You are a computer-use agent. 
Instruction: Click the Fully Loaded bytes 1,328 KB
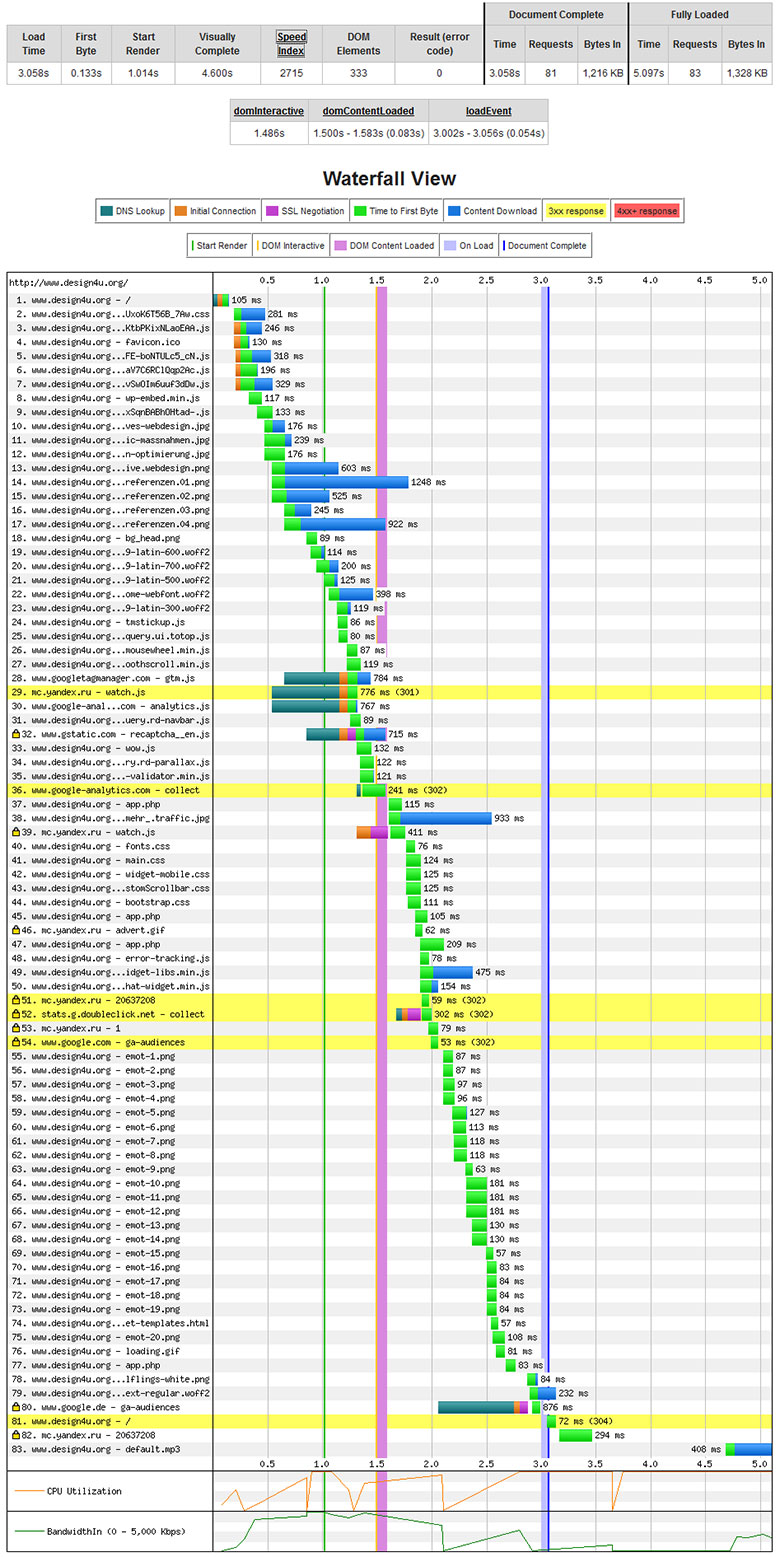click(747, 73)
